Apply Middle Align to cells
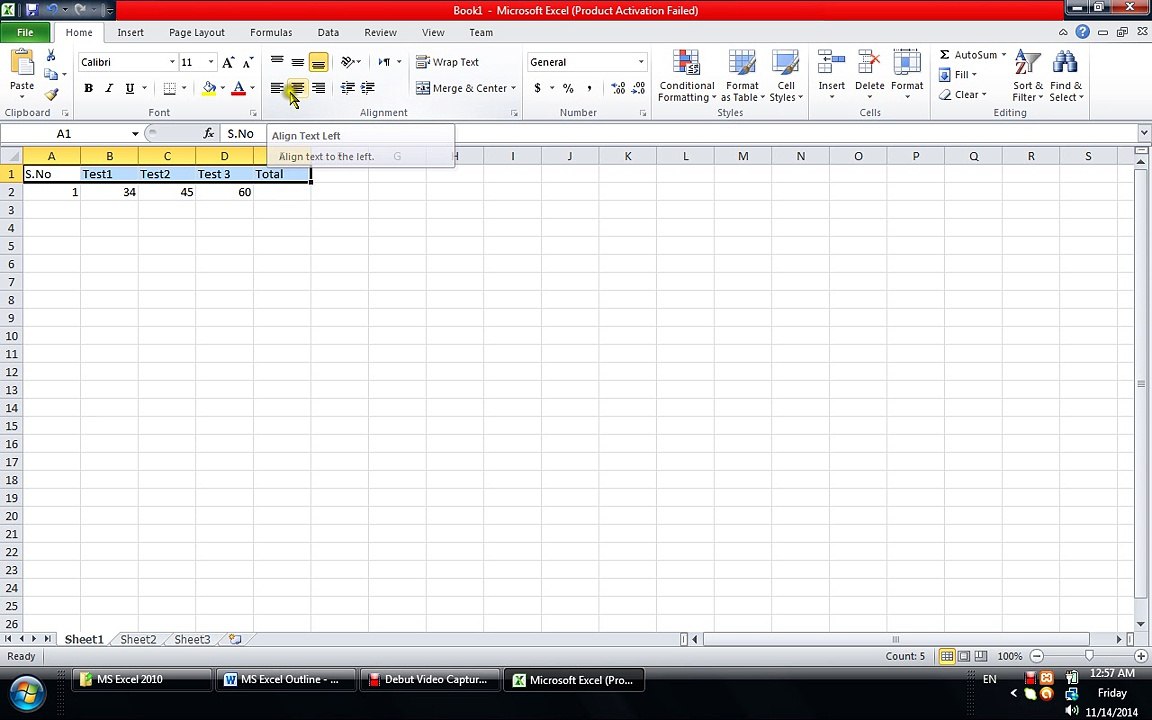 [x=298, y=62]
